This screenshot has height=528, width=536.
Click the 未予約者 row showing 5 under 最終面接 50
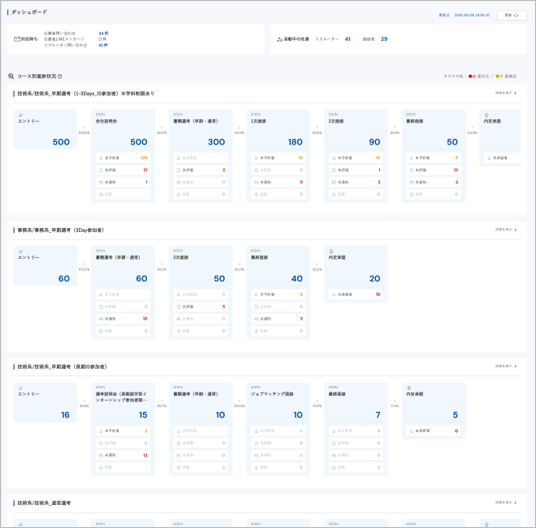click(x=433, y=158)
